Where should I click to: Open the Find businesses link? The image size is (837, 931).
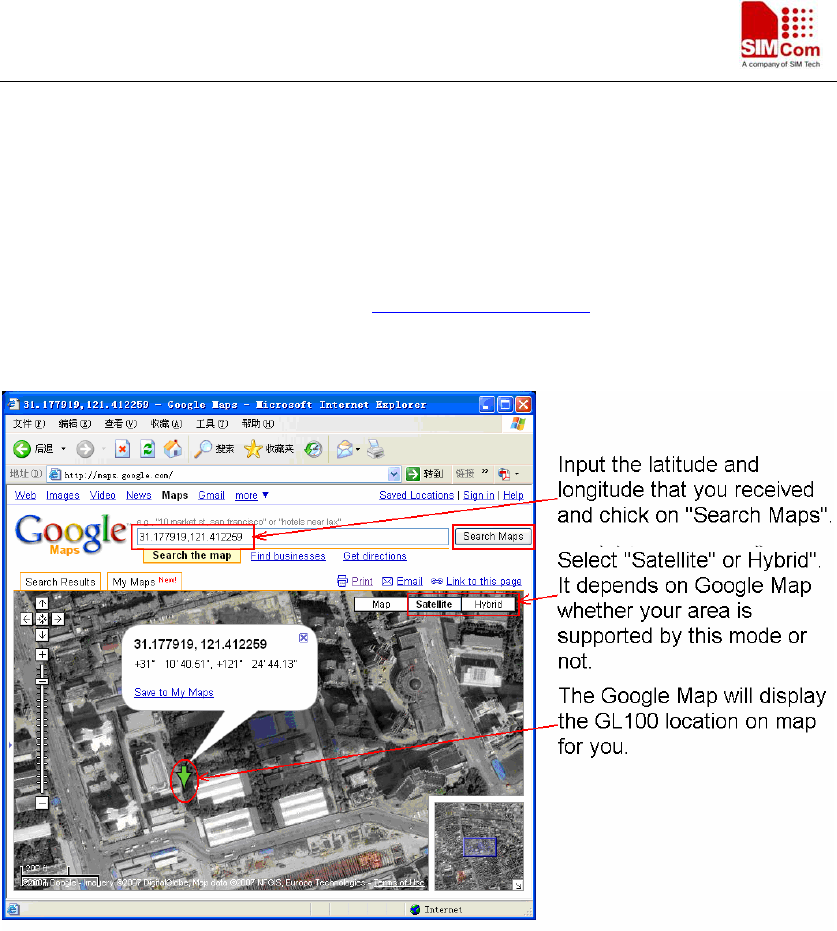click(288, 556)
